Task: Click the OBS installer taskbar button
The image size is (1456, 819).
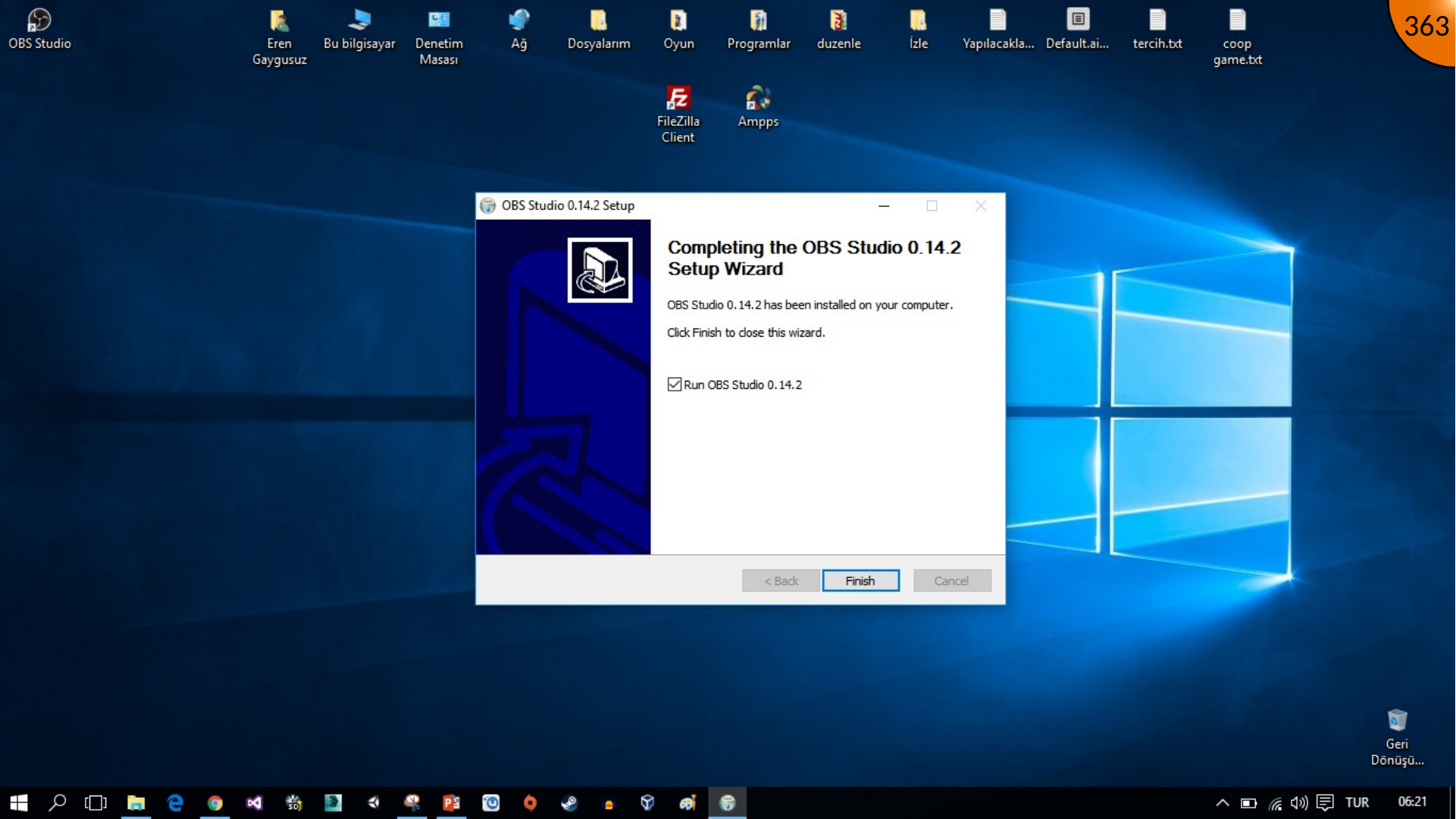Action: (728, 802)
